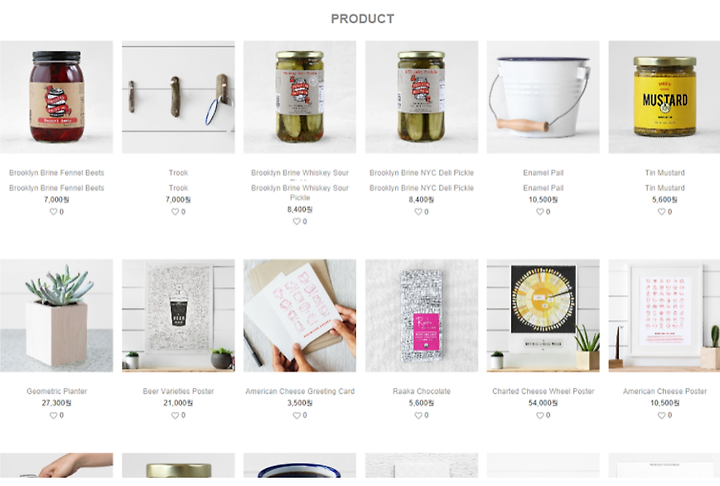The width and height of the screenshot is (720, 486).
Task: Heart the Beer Varieties Poster
Action: coord(175,415)
